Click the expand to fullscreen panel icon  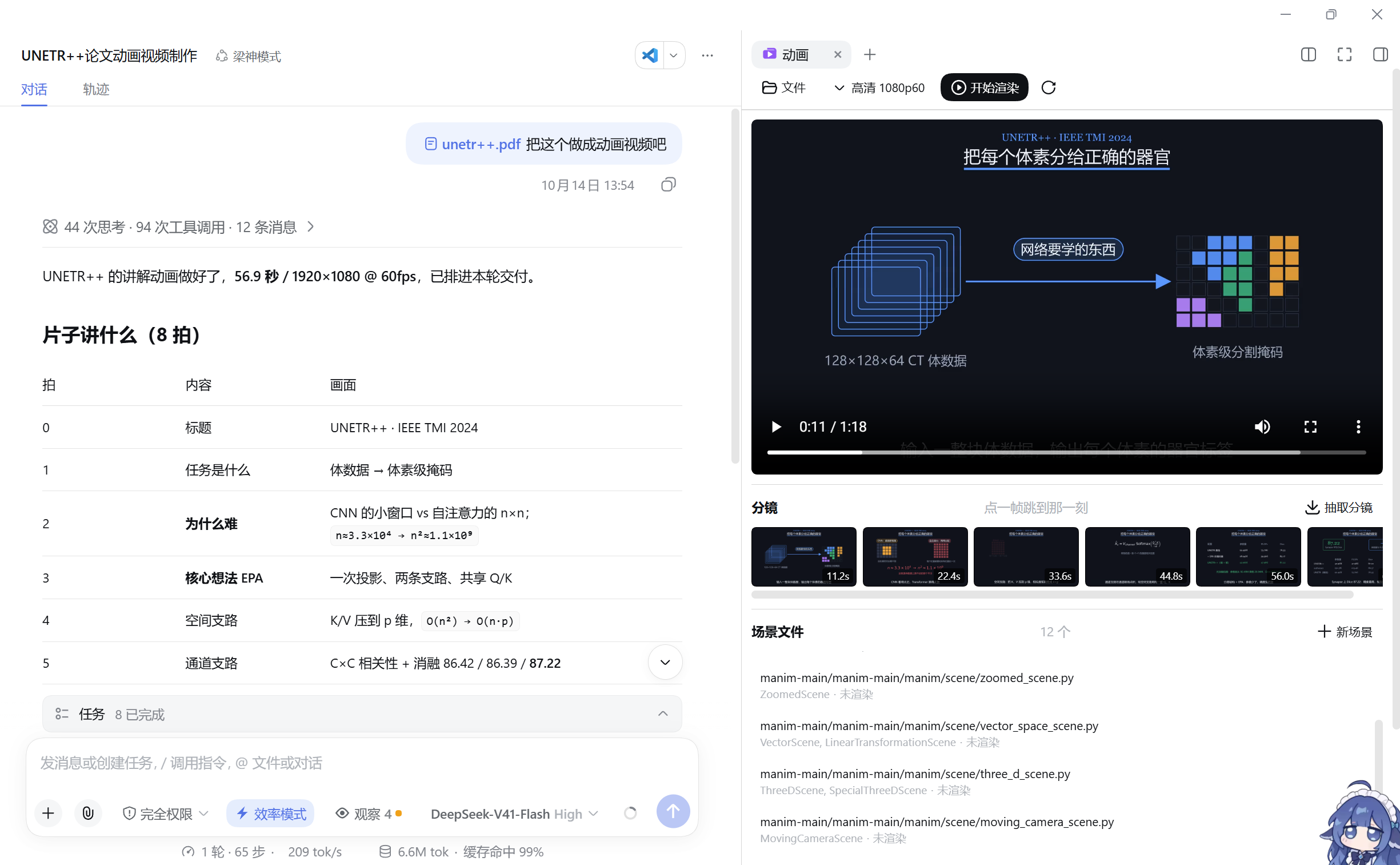pos(1344,54)
